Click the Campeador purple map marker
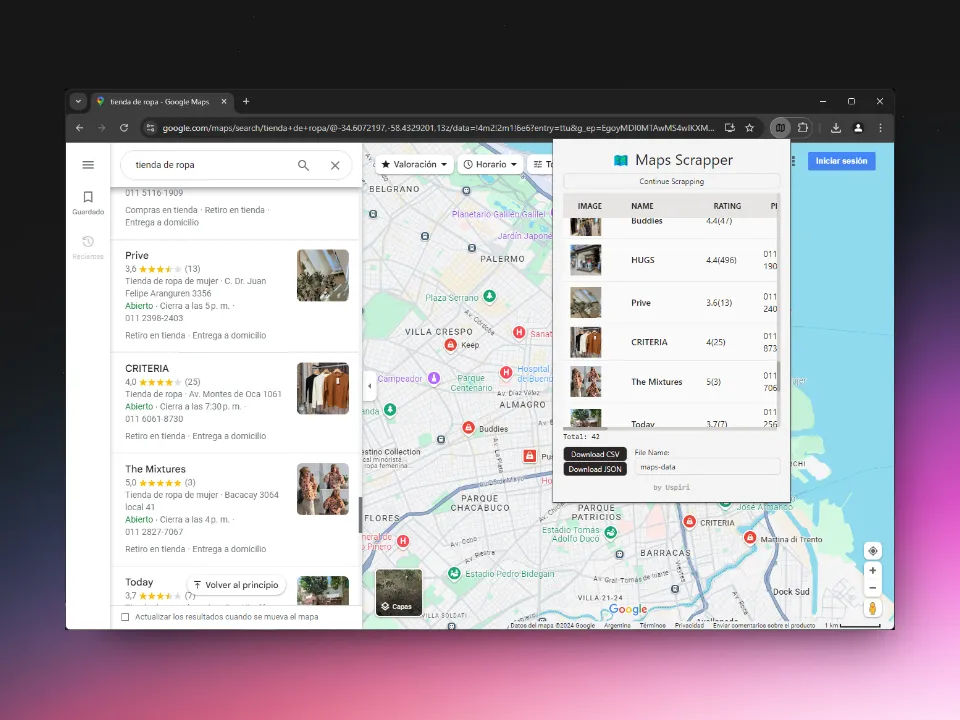The height and width of the screenshot is (720, 960). [x=433, y=378]
